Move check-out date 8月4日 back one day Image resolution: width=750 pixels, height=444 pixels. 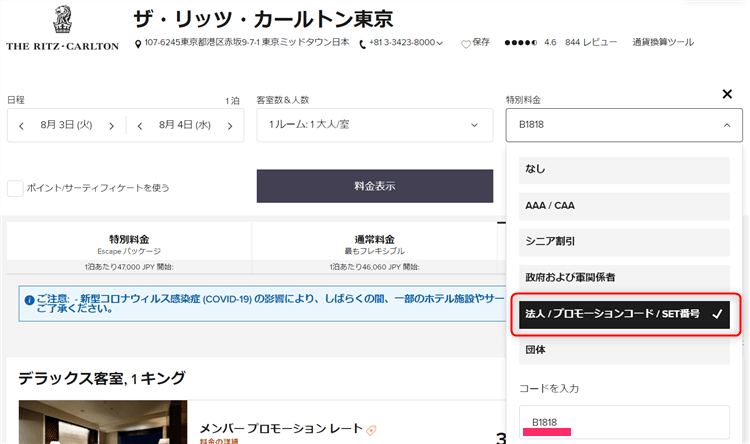coord(140,126)
